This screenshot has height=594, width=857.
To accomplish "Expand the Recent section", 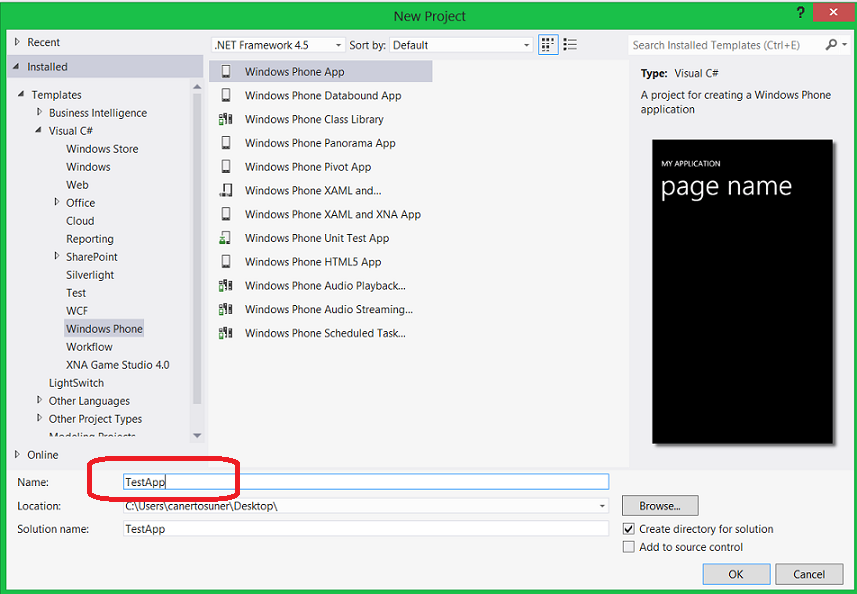I will coord(17,42).
